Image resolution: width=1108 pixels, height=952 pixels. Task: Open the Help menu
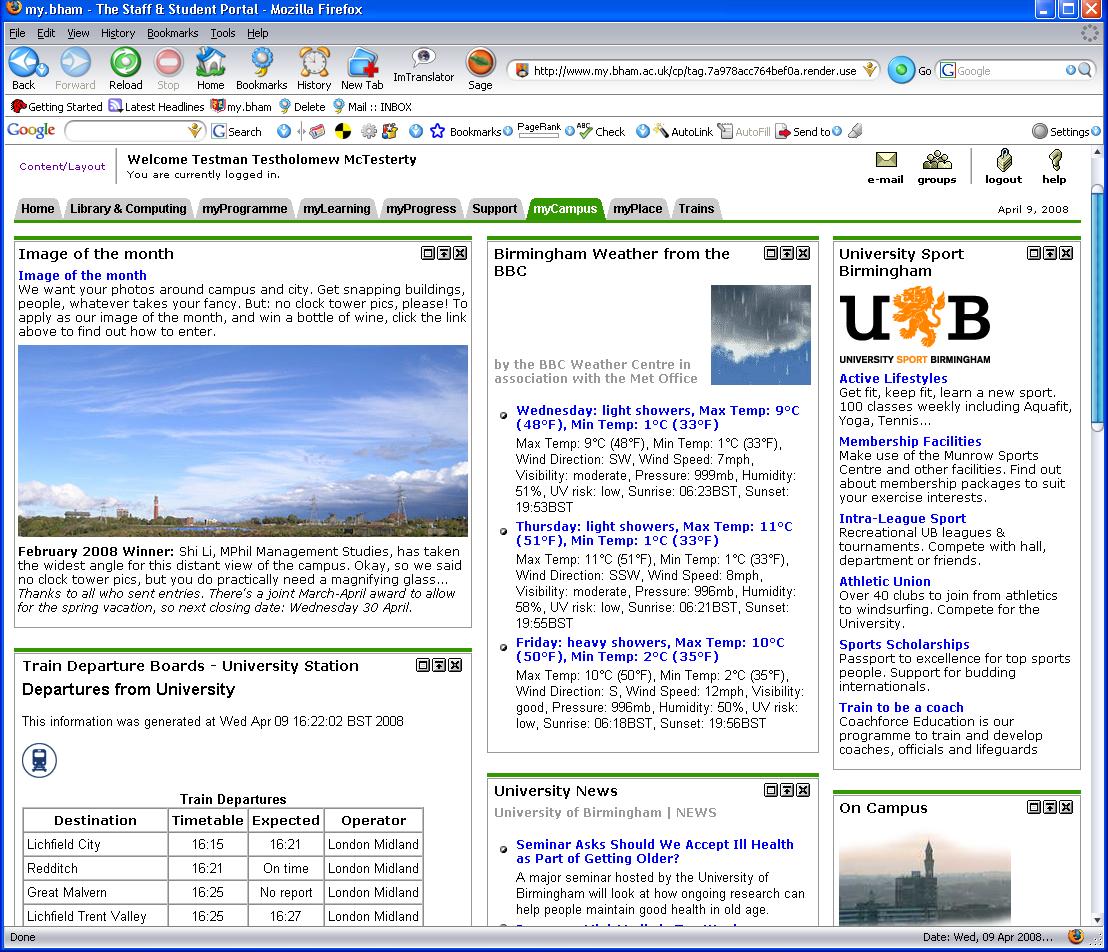coord(257,33)
